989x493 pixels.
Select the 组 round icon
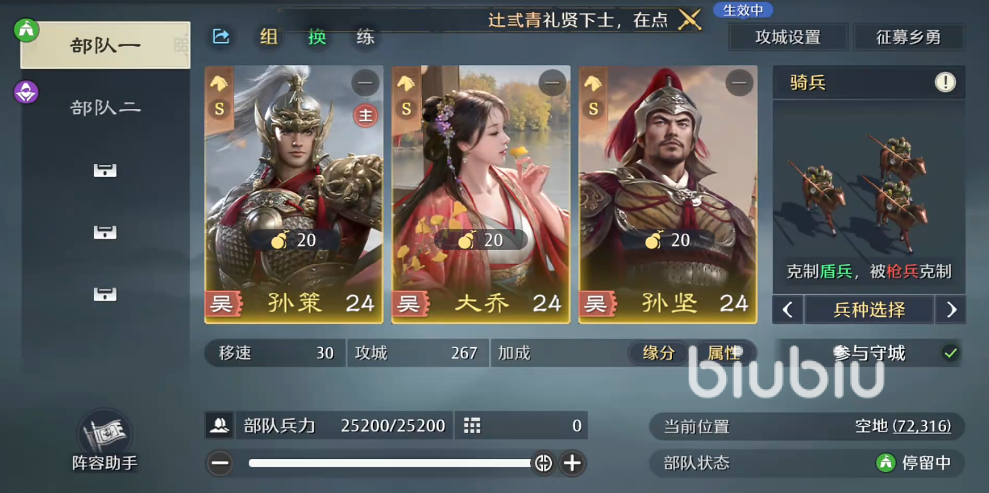[x=269, y=37]
